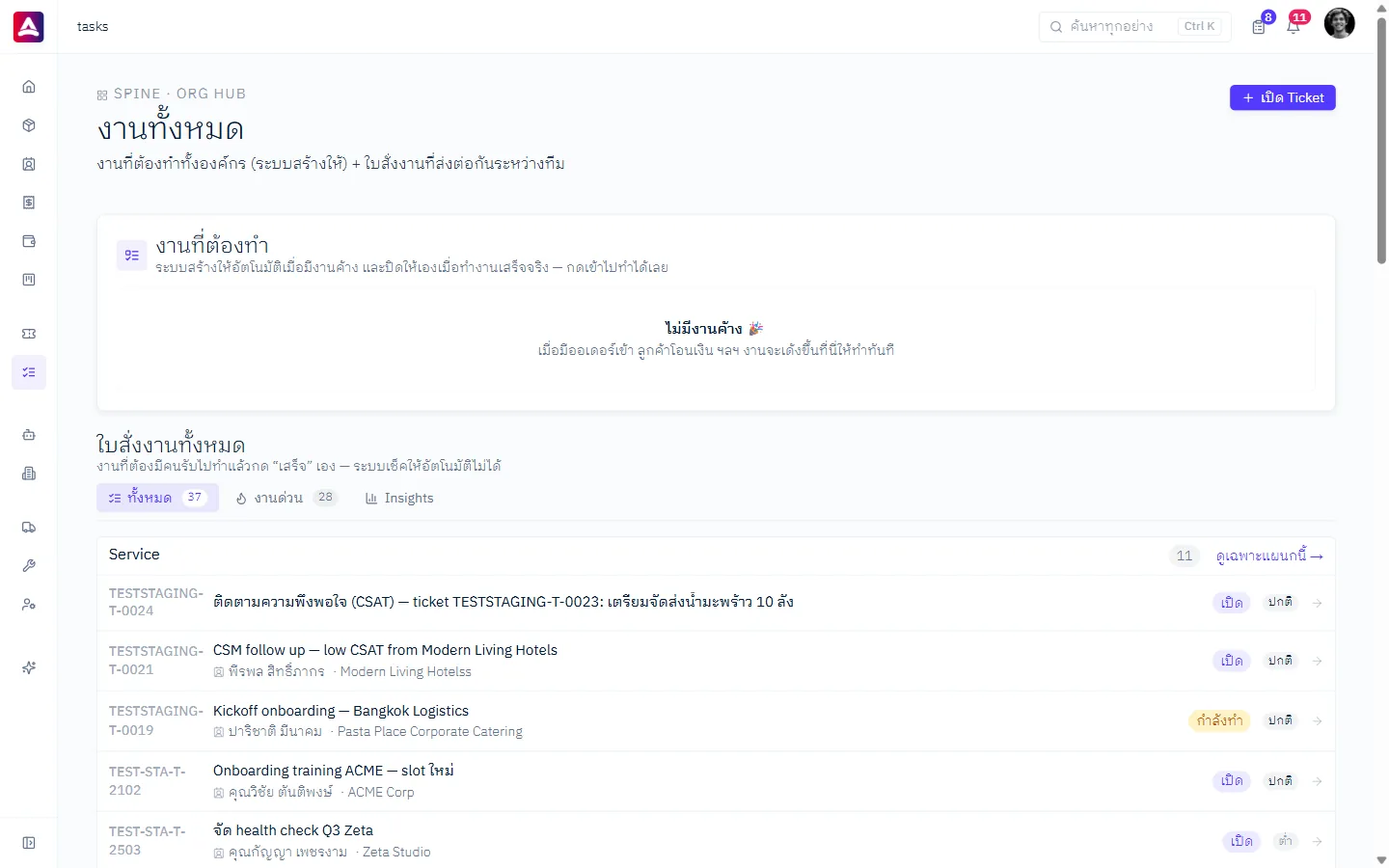
Task: Open Kickoff onboarding Bangkok Logistics row arrow
Action: click(1317, 721)
